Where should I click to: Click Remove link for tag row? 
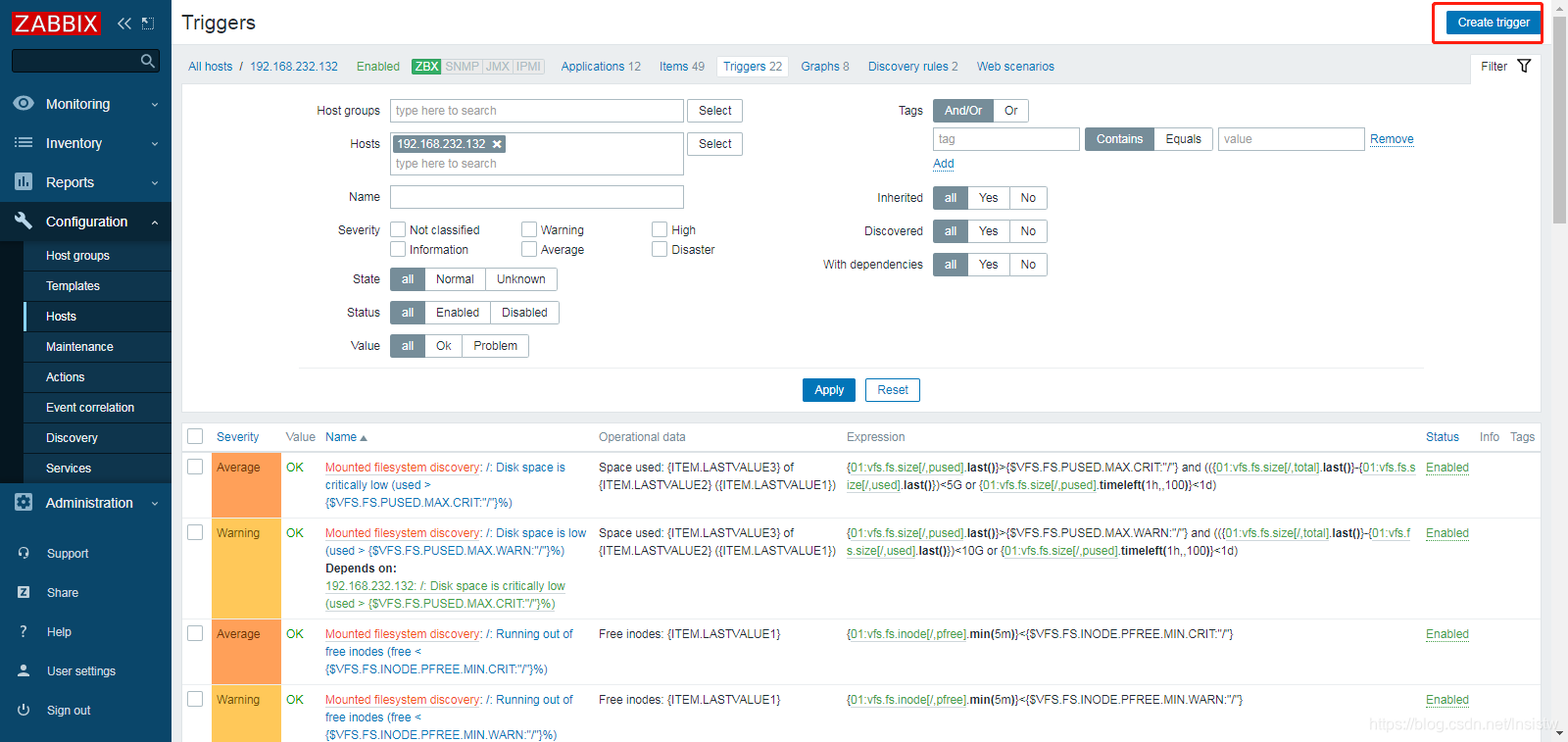1392,139
